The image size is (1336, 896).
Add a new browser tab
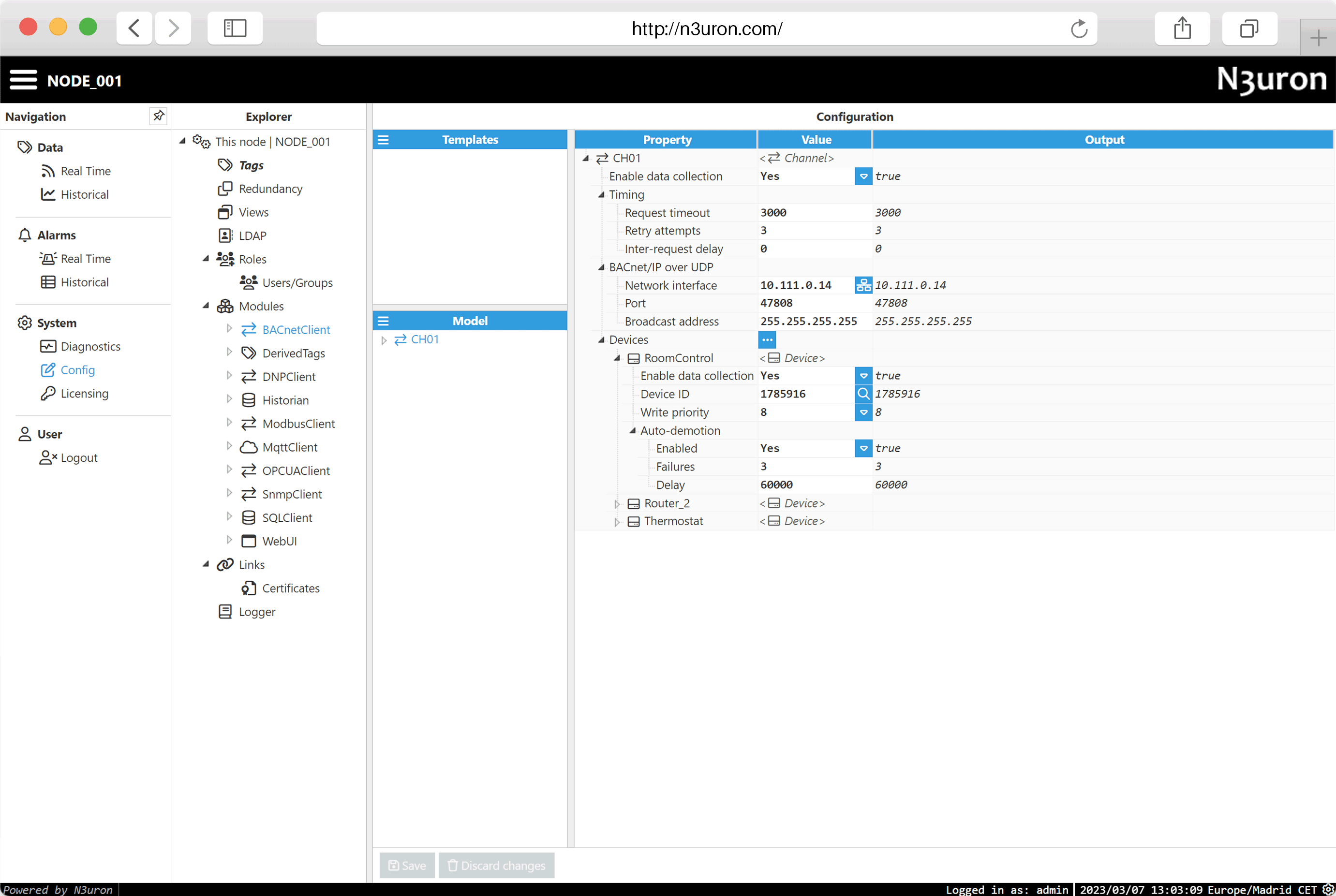pyautogui.click(x=1318, y=38)
